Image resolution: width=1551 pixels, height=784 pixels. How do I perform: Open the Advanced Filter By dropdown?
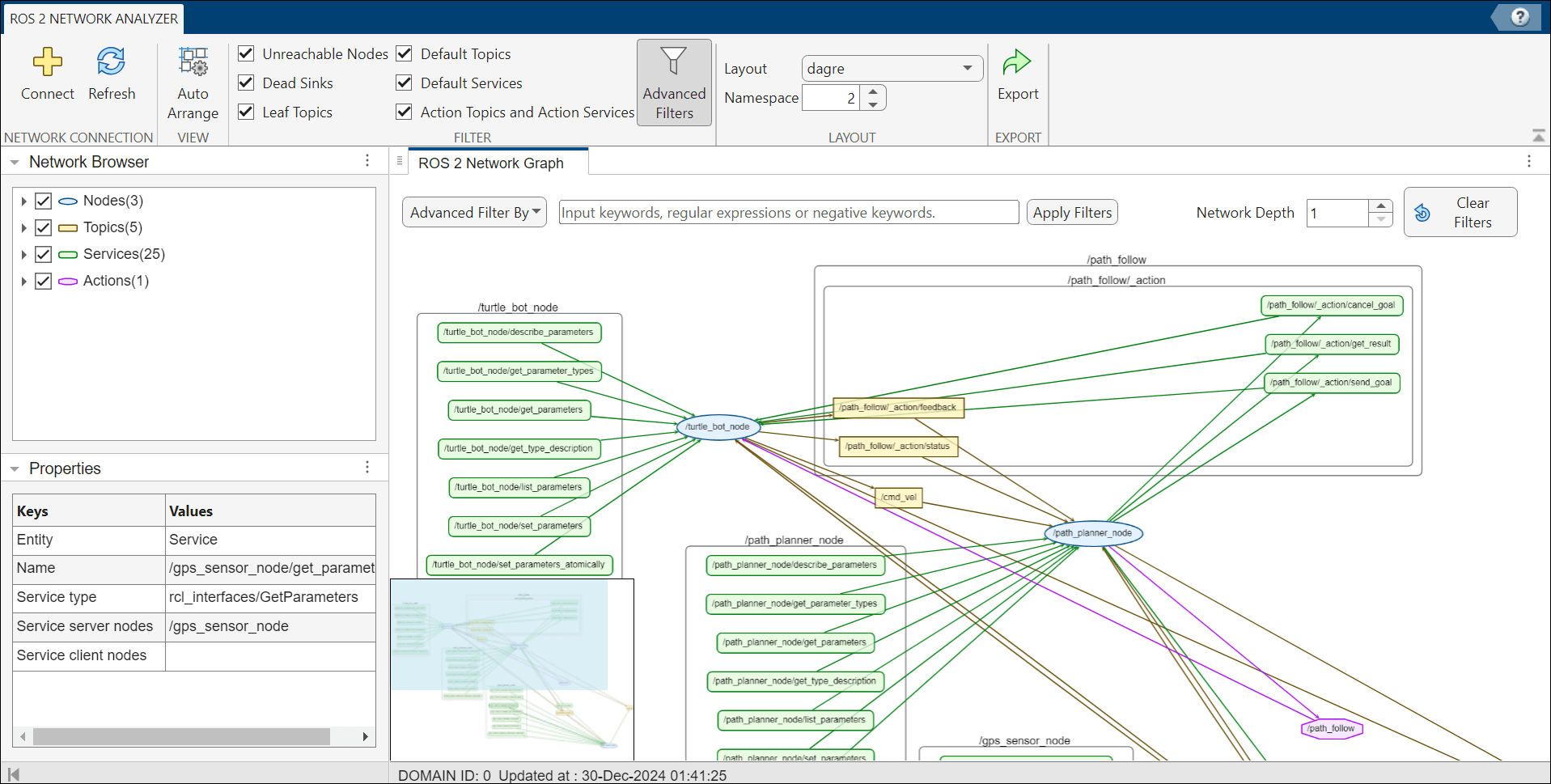(474, 213)
